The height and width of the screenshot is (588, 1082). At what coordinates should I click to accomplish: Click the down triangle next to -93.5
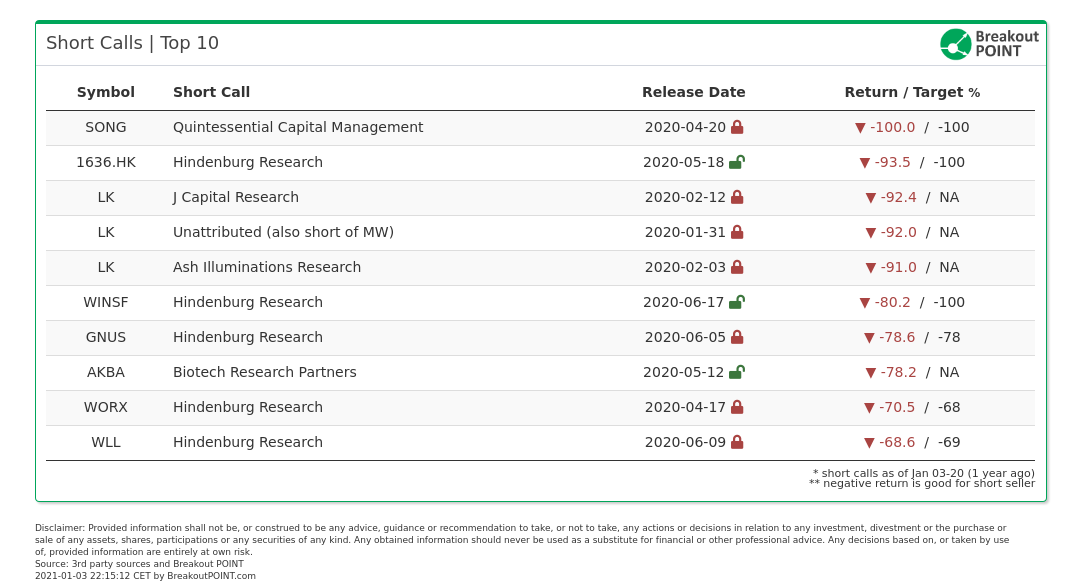click(x=865, y=163)
